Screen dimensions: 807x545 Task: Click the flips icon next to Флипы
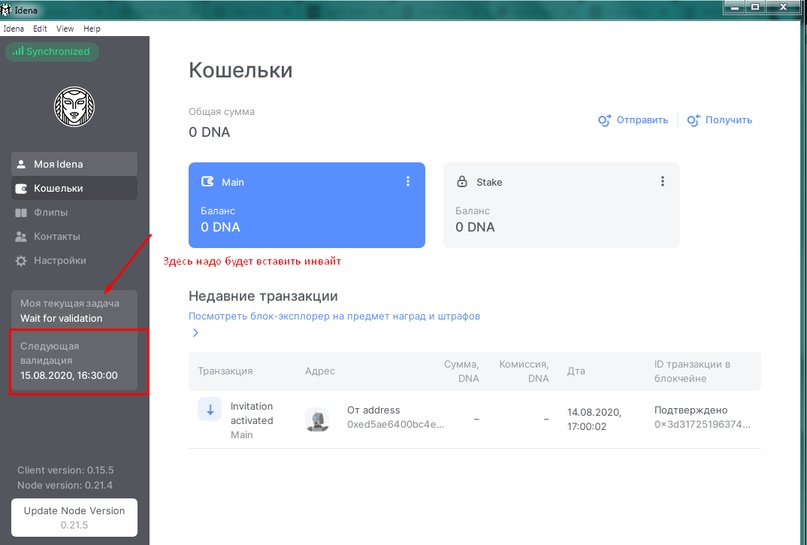21,213
